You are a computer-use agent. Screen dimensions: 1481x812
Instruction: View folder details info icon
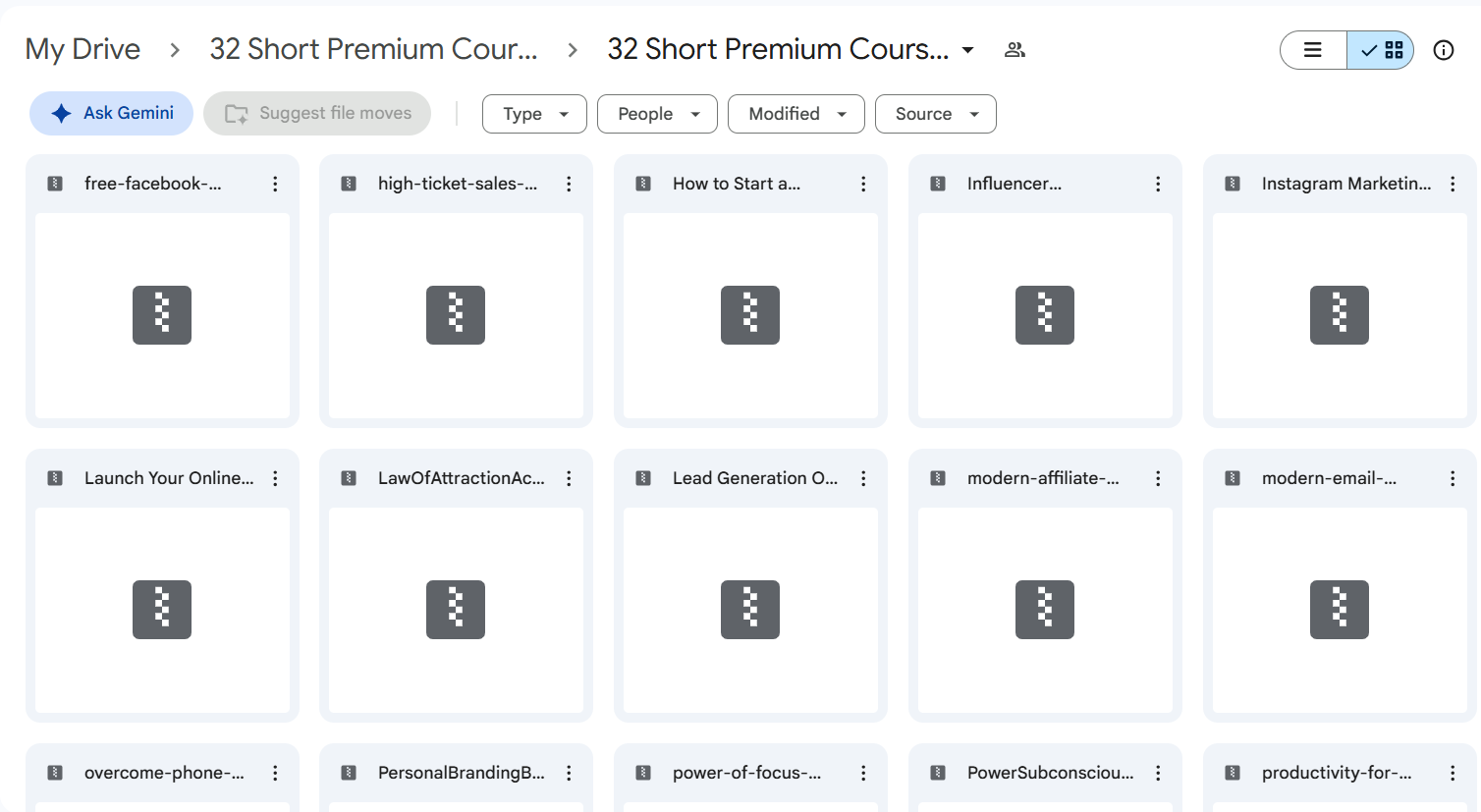click(x=1444, y=50)
